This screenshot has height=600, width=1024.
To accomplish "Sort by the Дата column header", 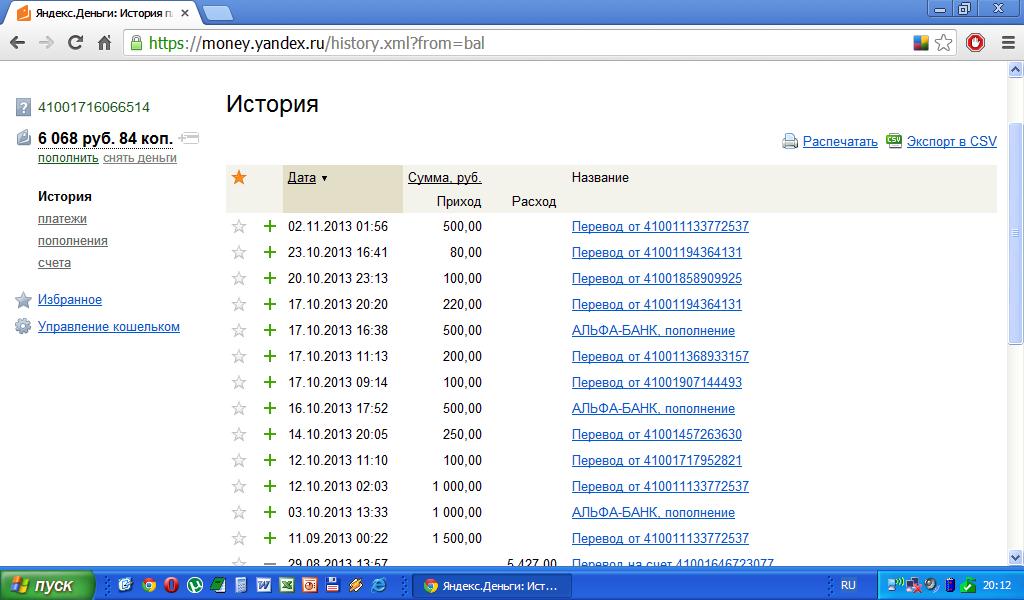I will (301, 178).
